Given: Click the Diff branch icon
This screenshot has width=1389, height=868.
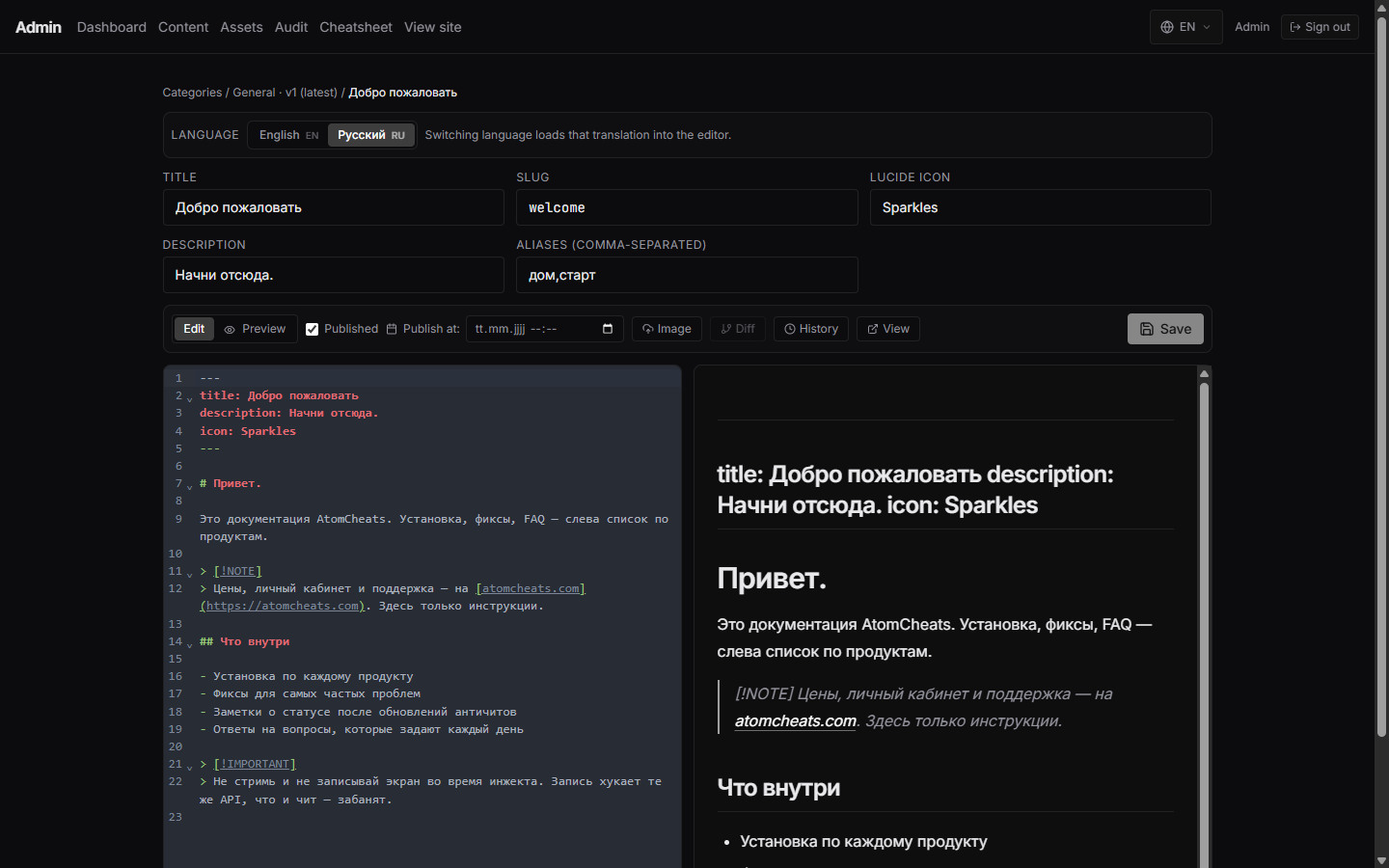Looking at the screenshot, I should pos(726,329).
